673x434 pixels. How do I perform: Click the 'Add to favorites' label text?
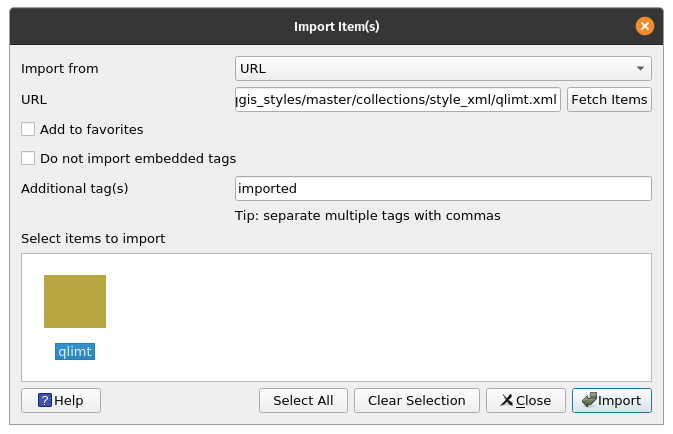tap(91, 129)
